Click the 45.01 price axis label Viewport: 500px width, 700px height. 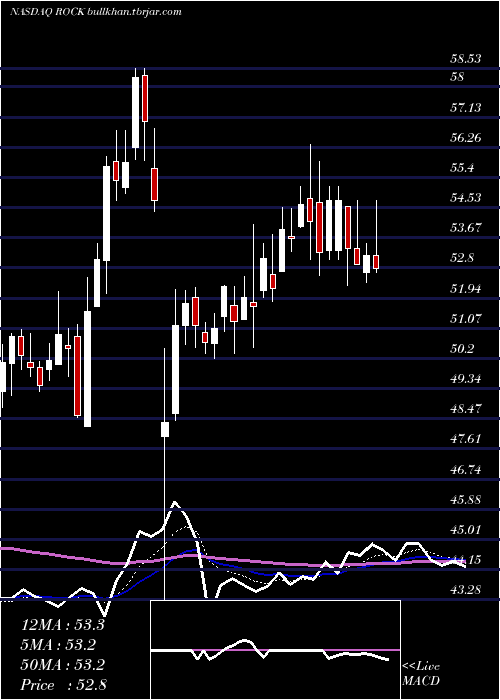click(x=466, y=529)
